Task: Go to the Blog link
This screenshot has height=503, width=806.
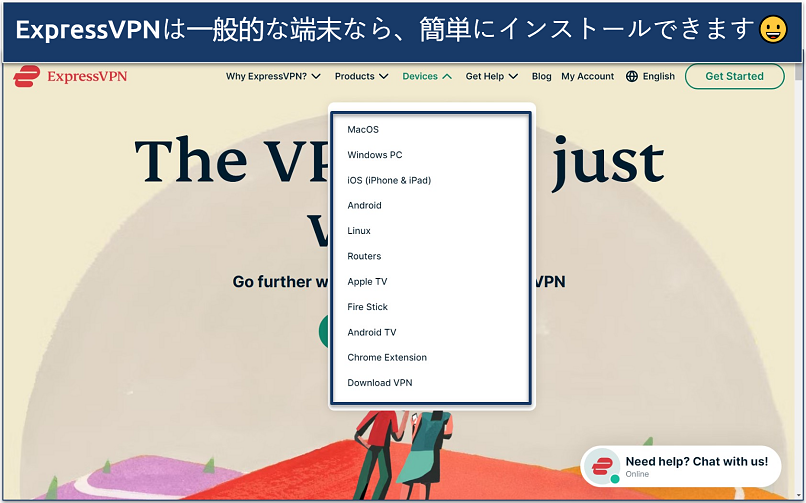Action: [541, 76]
